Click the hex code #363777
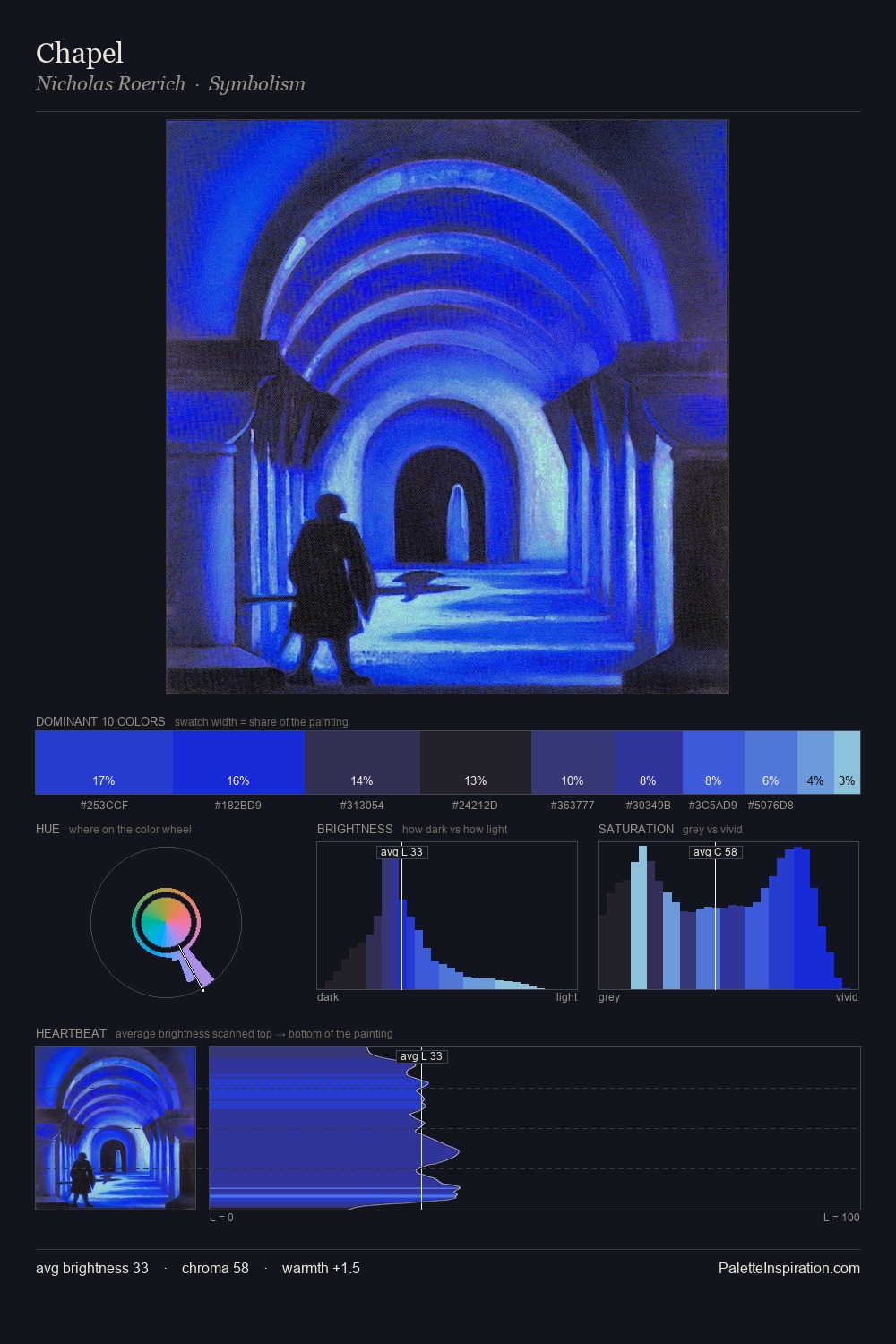Screen dimensions: 896x1344 click(x=573, y=806)
